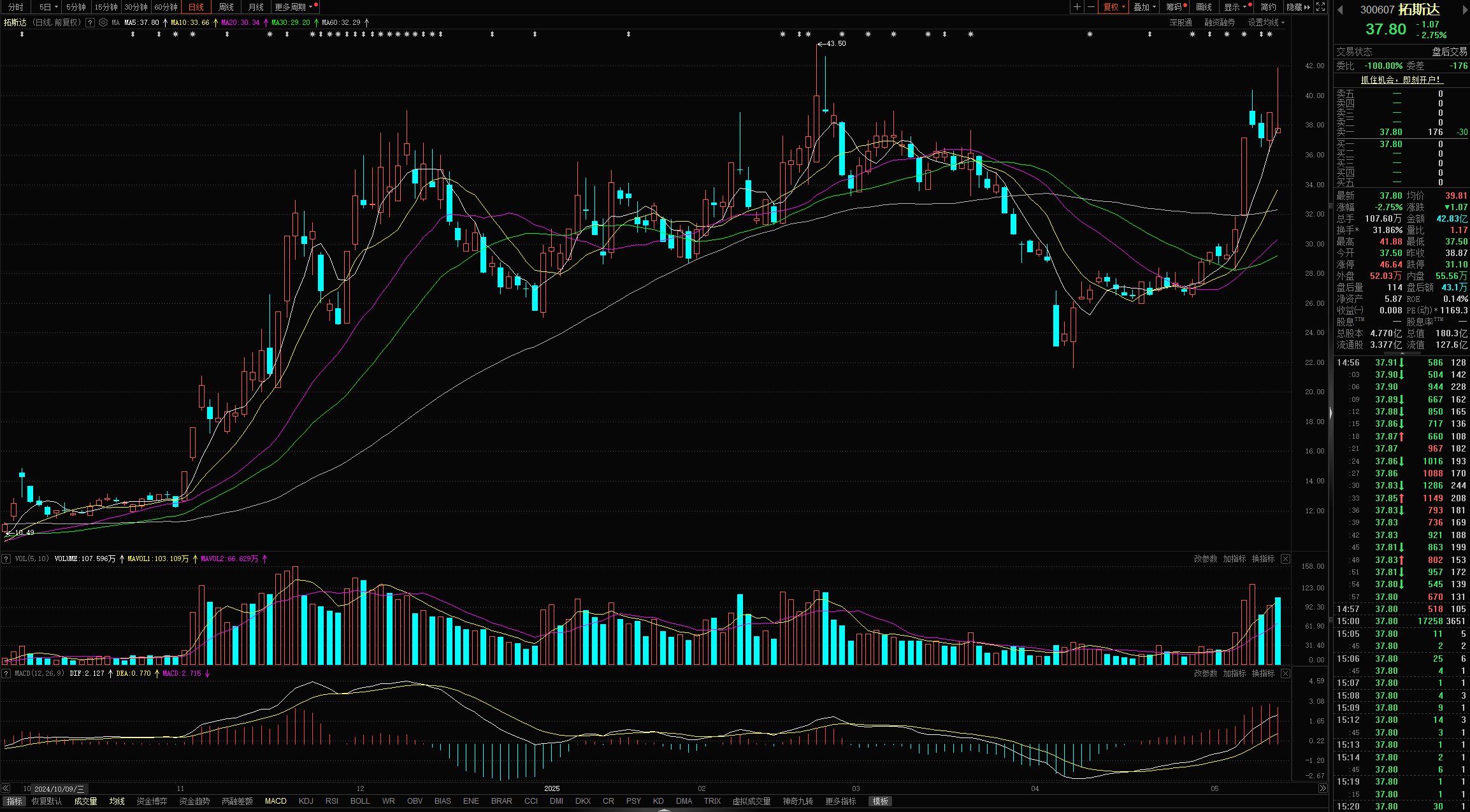Open the 叠加 overlay dropdown
Viewport: 1470px width, 812px height.
point(1145,7)
